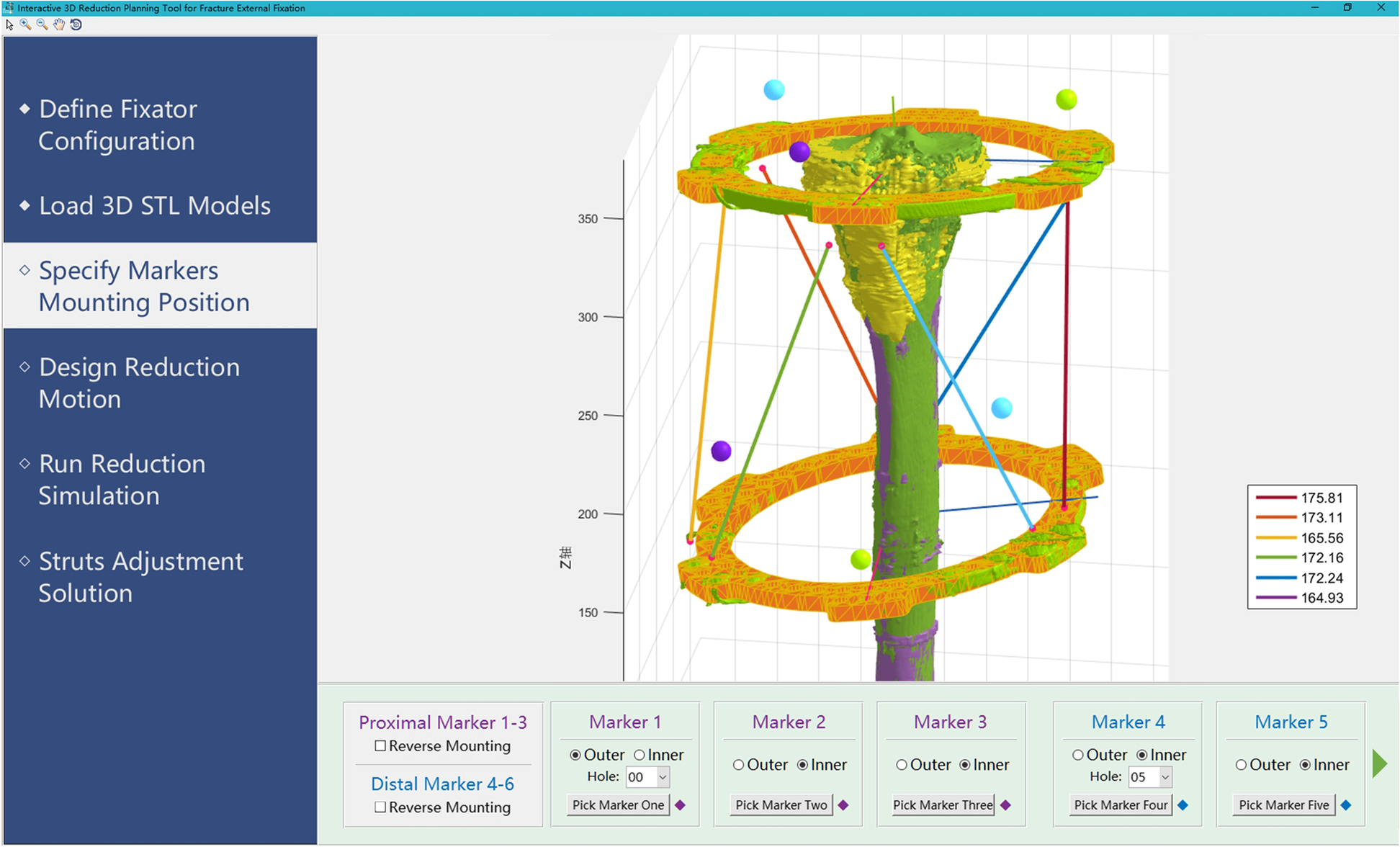Viewport: 1400px width, 847px height.
Task: Restore down the application window
Action: coord(1347,7)
